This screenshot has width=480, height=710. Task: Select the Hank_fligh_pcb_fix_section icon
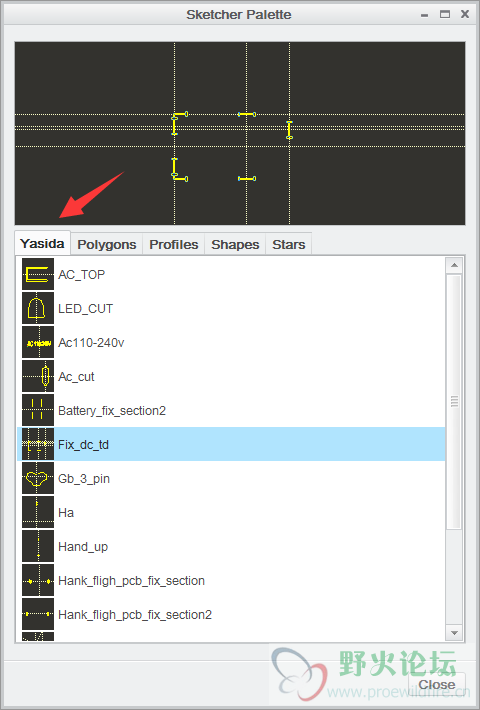pyautogui.click(x=38, y=580)
